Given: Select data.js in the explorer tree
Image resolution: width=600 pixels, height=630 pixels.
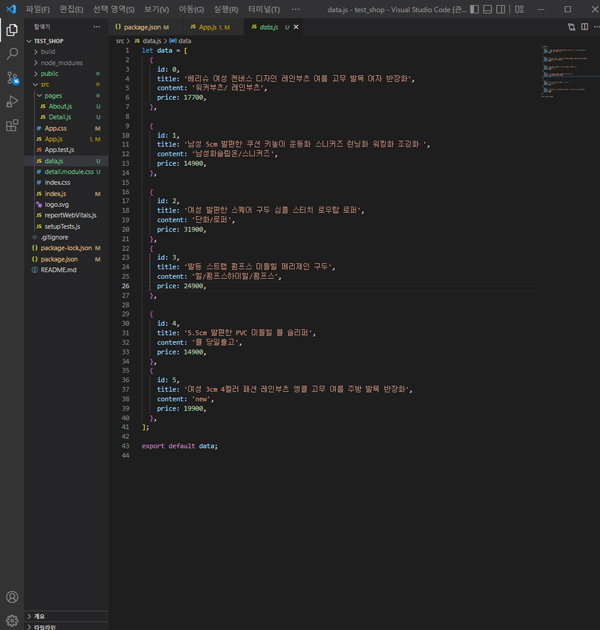Looking at the screenshot, I should tap(66, 161).
